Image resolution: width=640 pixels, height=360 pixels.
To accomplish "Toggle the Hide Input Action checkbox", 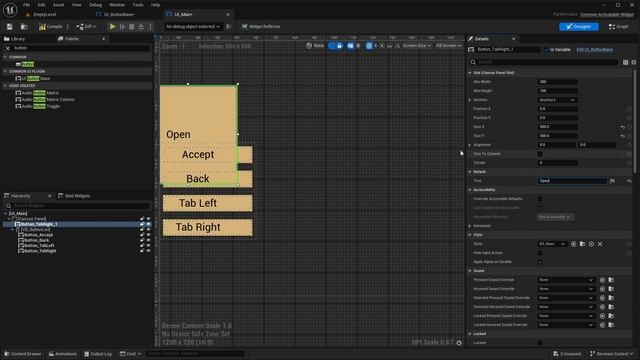I will click(x=540, y=253).
